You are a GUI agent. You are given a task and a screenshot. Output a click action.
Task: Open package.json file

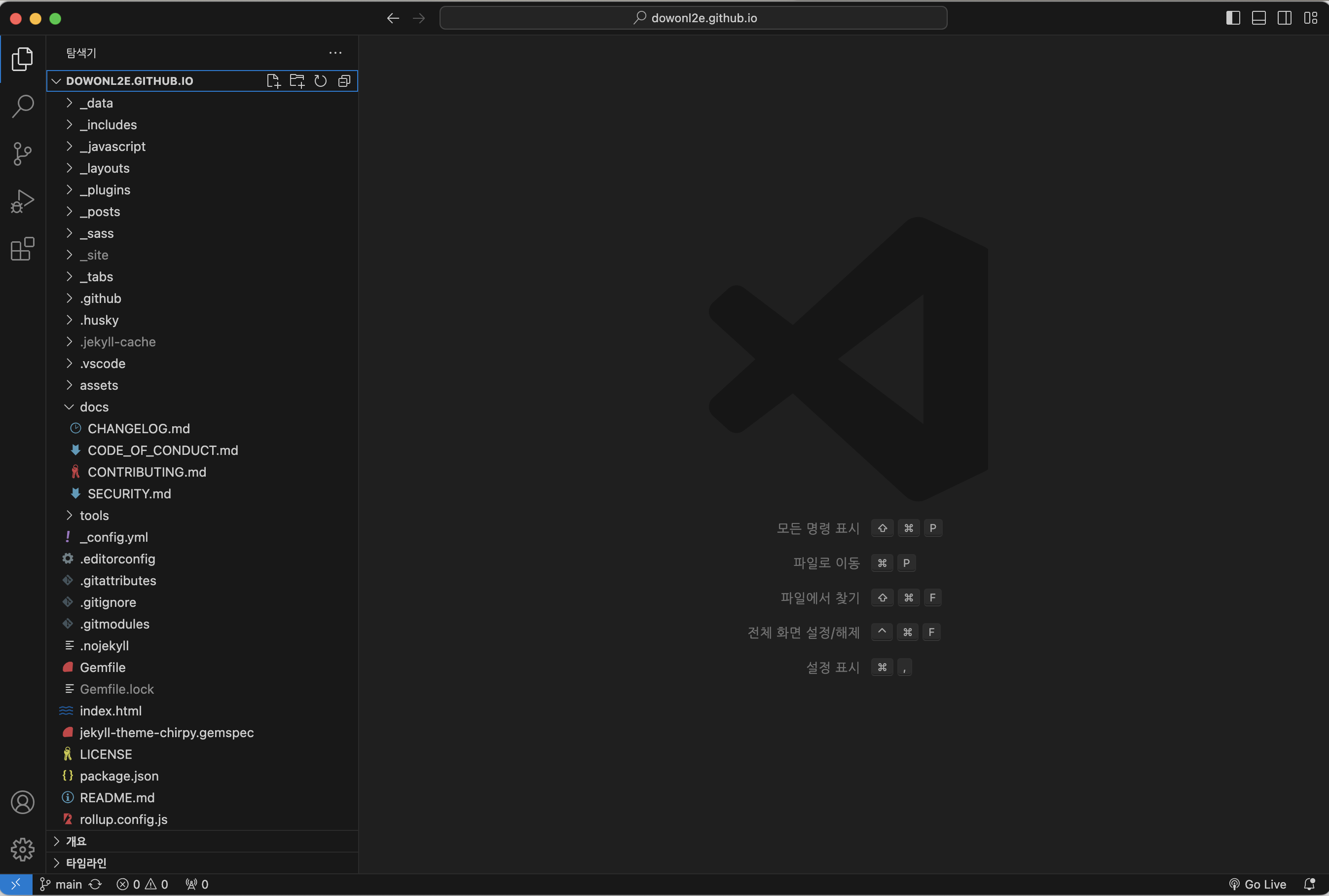point(202,777)
